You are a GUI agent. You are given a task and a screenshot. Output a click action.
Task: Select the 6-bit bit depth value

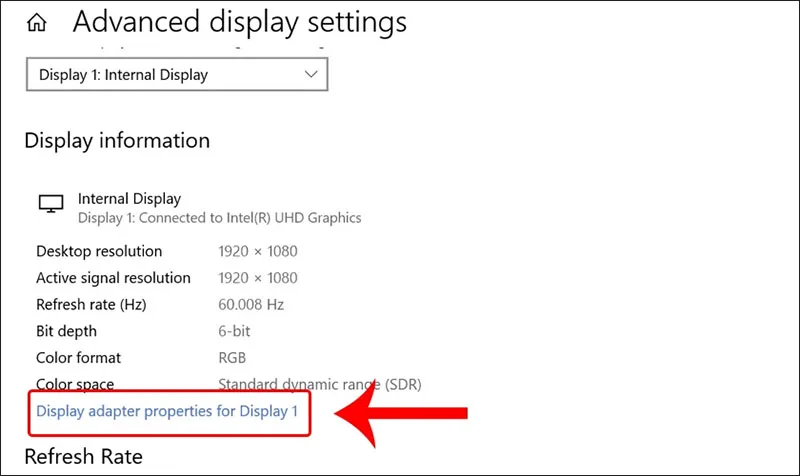click(234, 331)
